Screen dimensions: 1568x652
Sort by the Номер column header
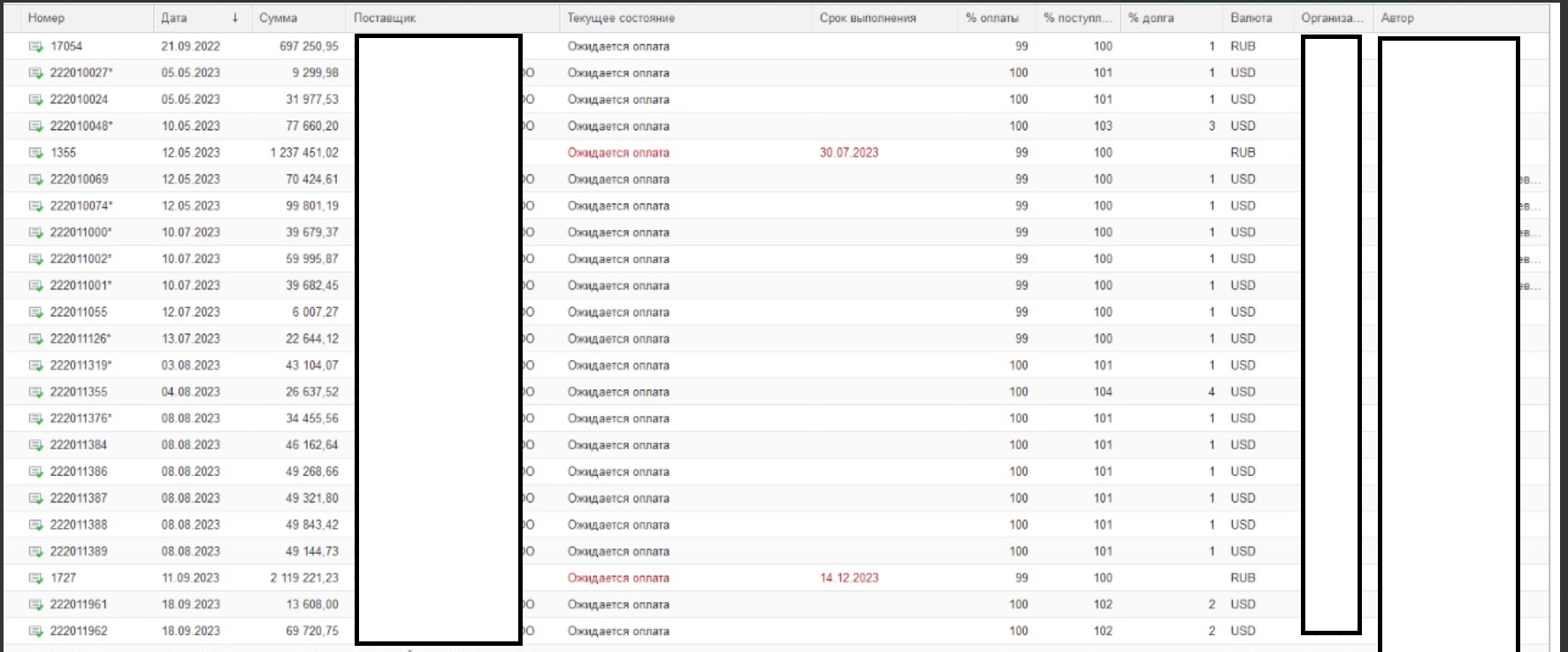pos(46,18)
